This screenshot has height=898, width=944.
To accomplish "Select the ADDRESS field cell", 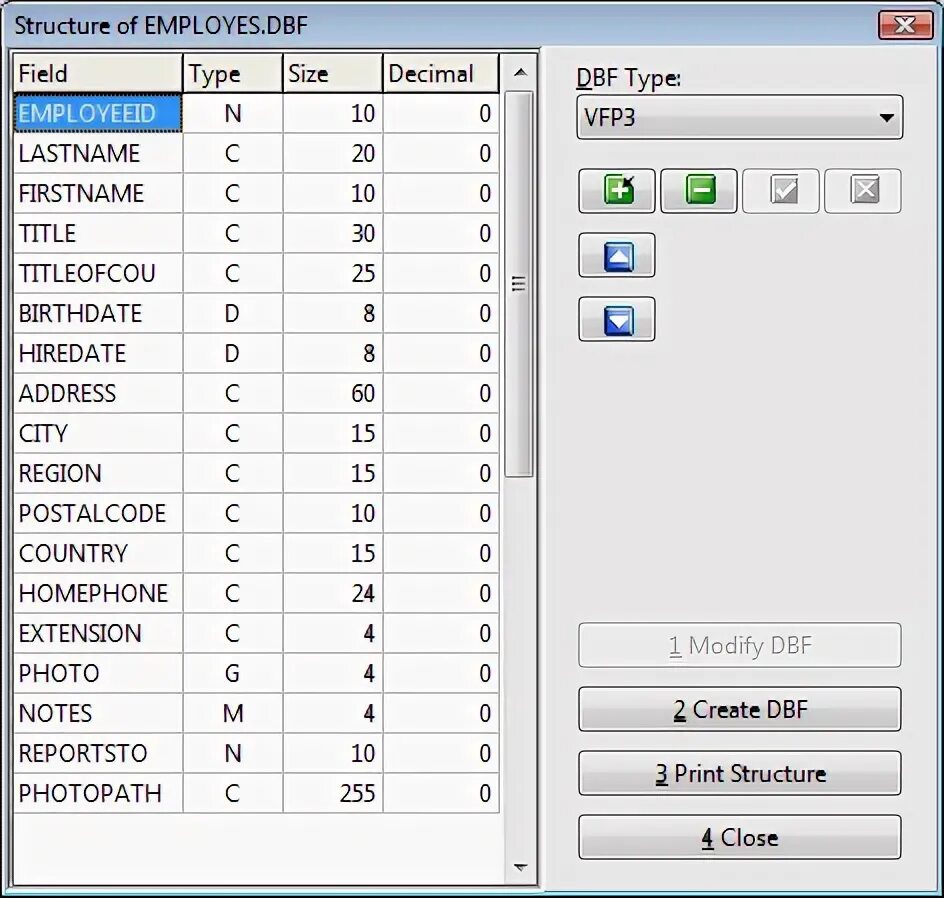I will coord(98,393).
